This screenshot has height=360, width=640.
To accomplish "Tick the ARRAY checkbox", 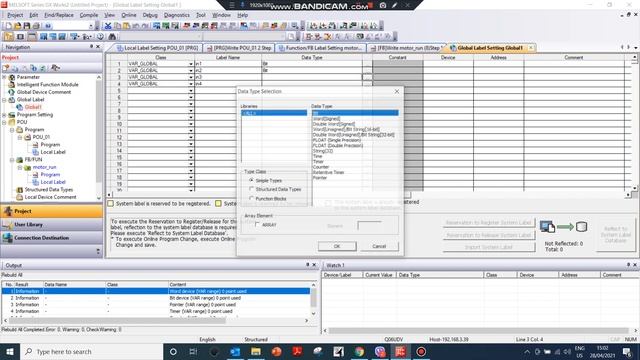I will 257,224.
